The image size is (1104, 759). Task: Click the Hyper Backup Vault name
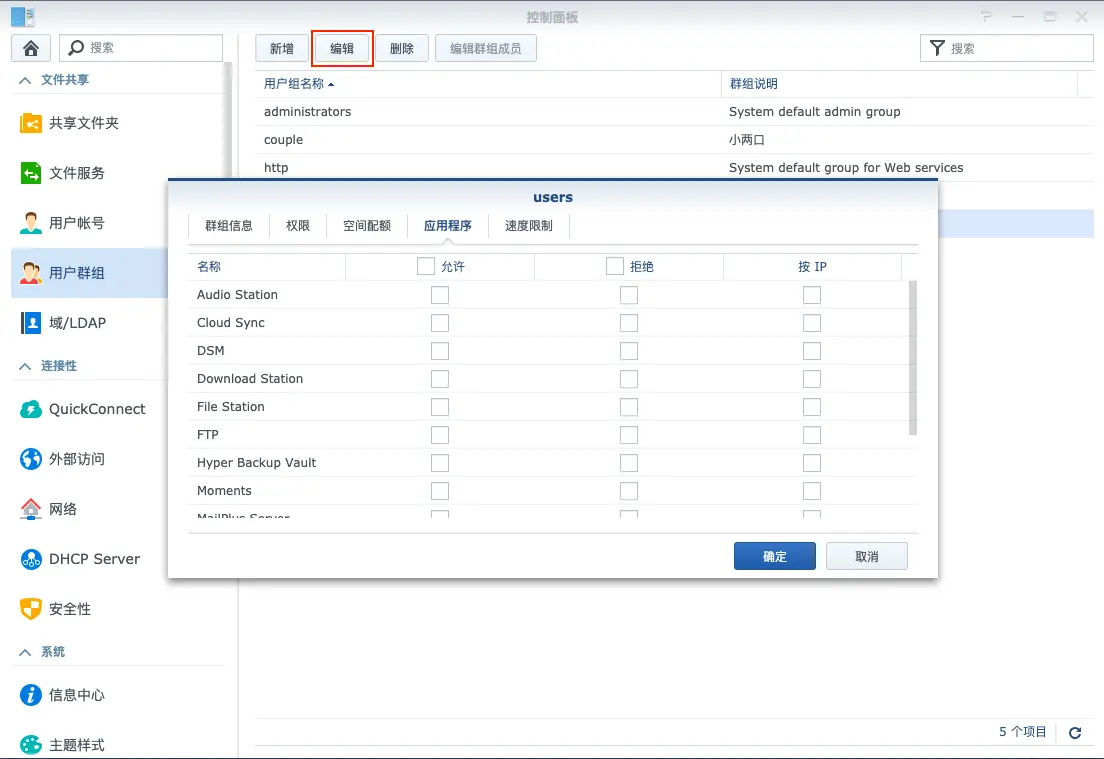pyautogui.click(x=256, y=463)
